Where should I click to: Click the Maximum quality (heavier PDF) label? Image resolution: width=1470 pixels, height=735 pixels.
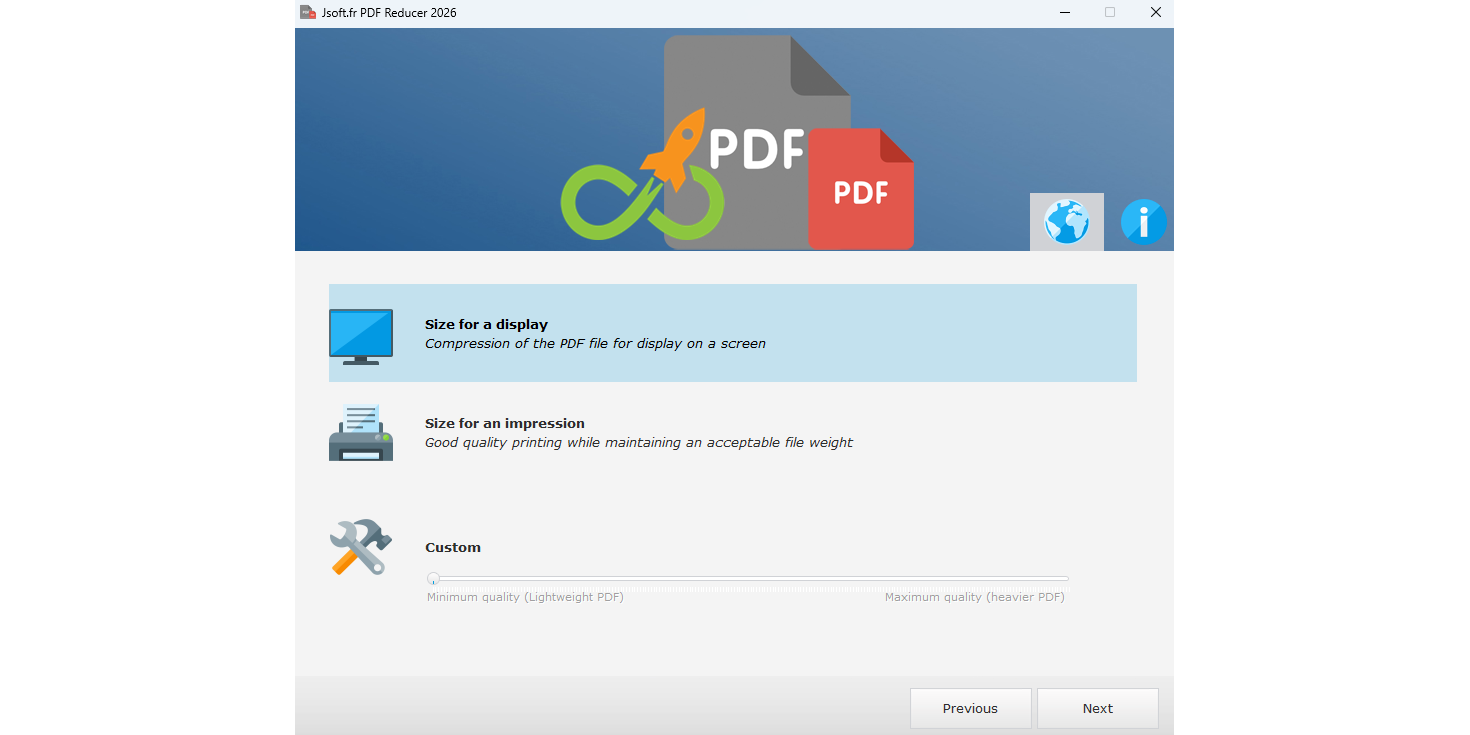click(x=975, y=596)
